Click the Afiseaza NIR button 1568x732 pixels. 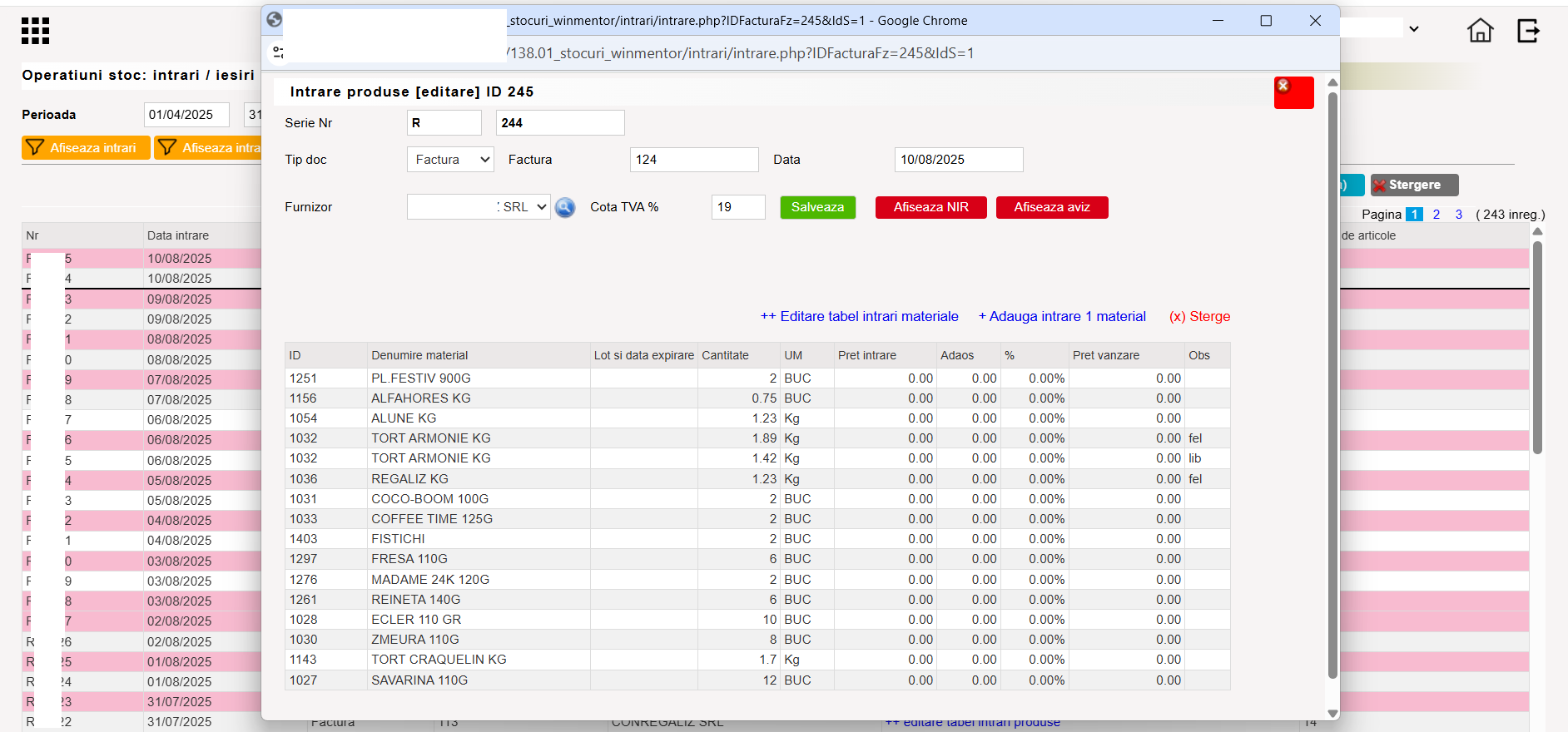point(930,207)
